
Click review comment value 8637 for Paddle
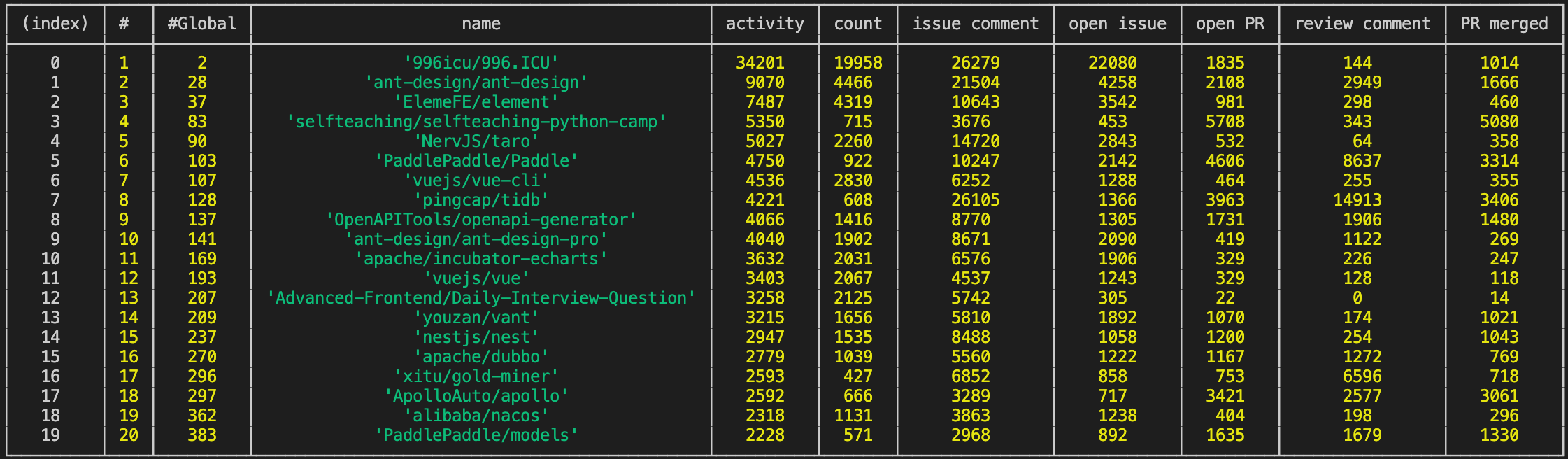pos(1362,161)
